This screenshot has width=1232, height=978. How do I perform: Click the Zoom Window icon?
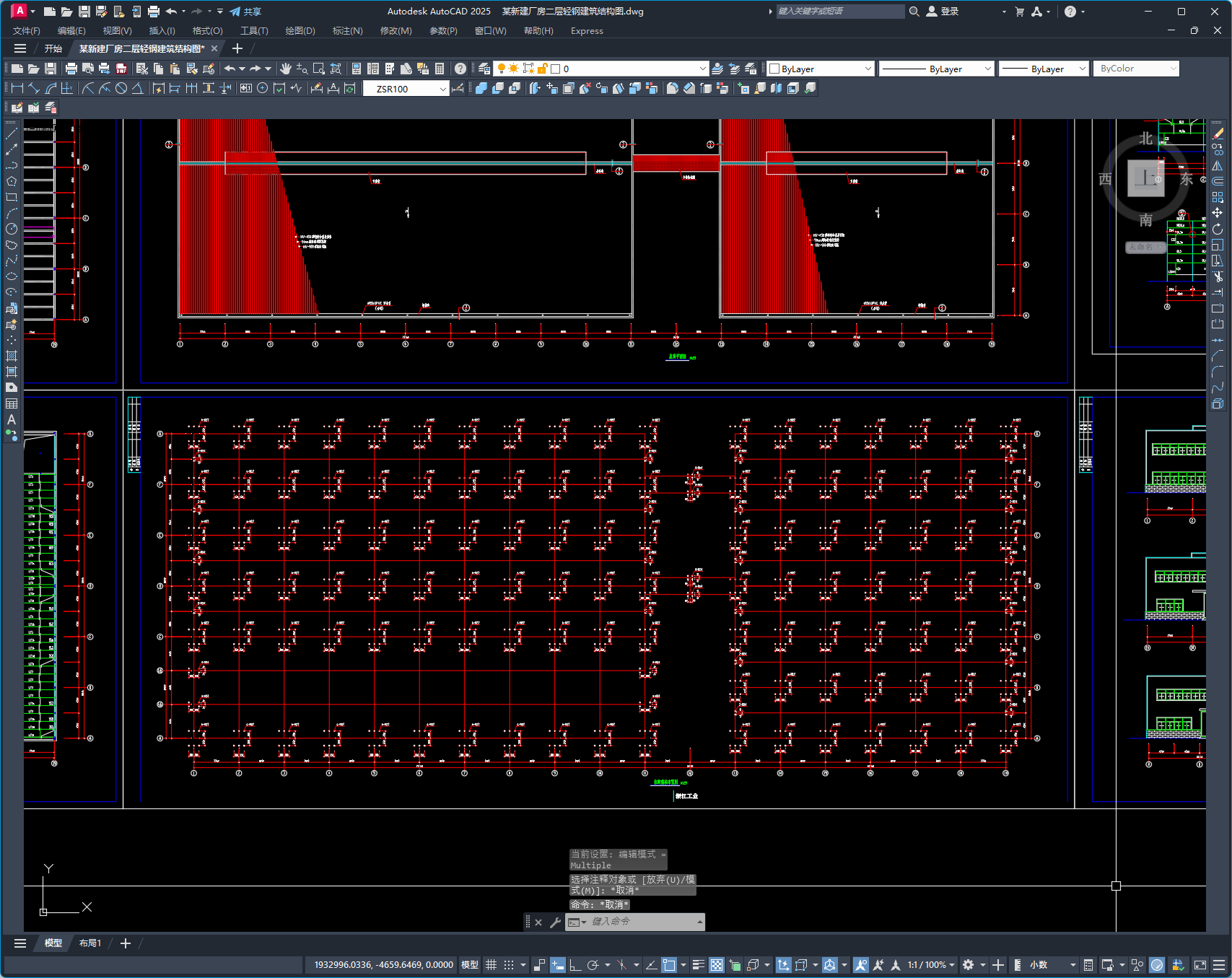click(x=319, y=69)
